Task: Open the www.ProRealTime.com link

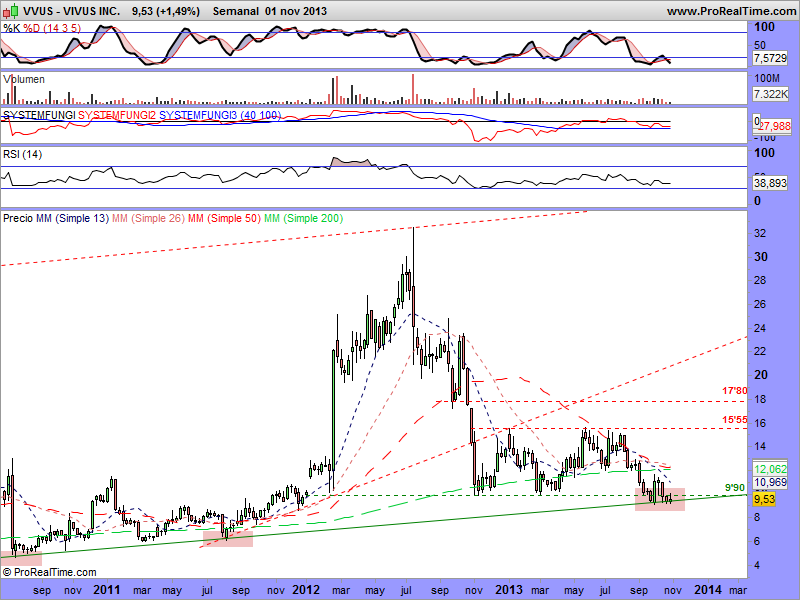Action: (731, 11)
